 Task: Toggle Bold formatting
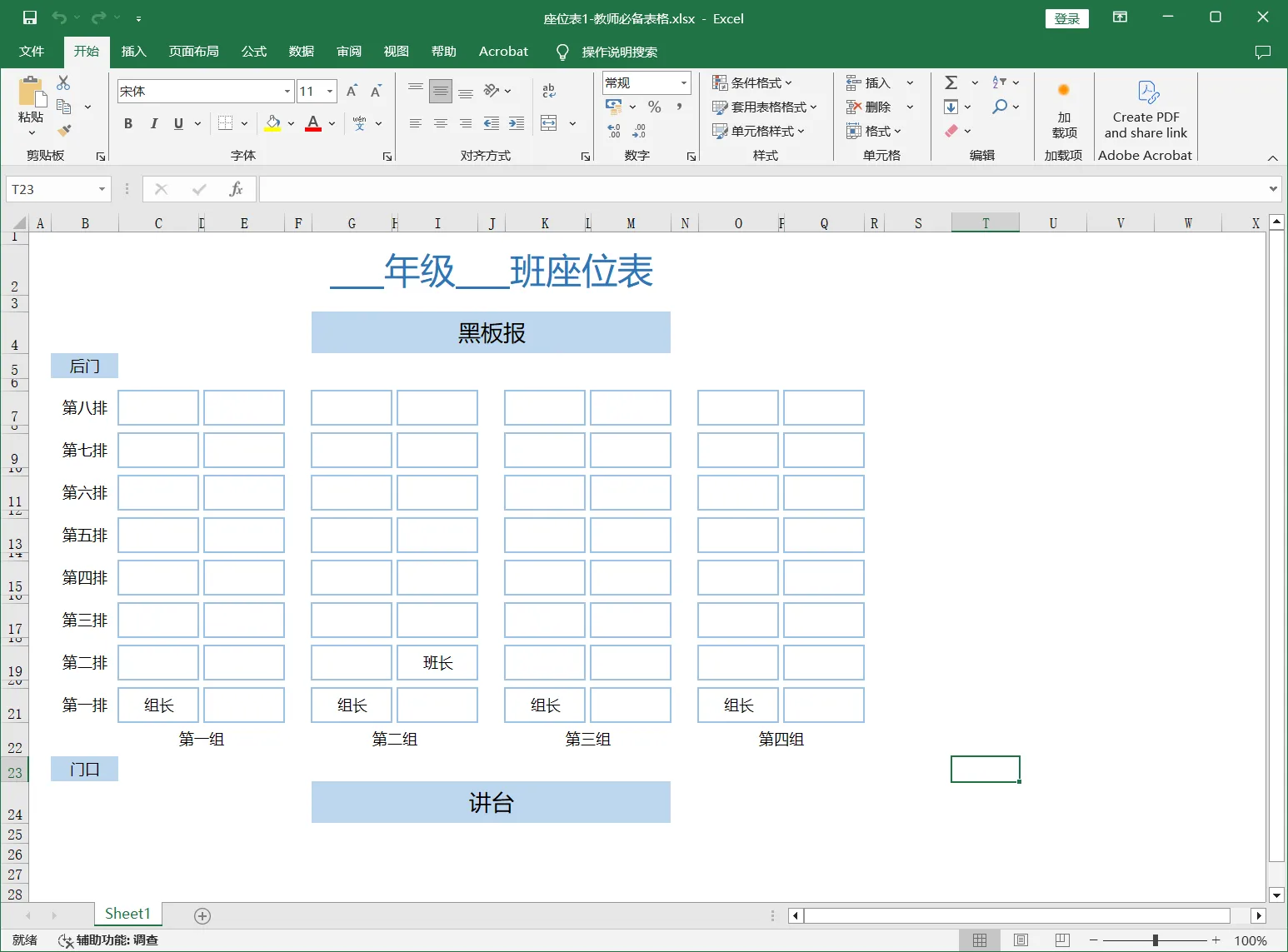point(128,123)
